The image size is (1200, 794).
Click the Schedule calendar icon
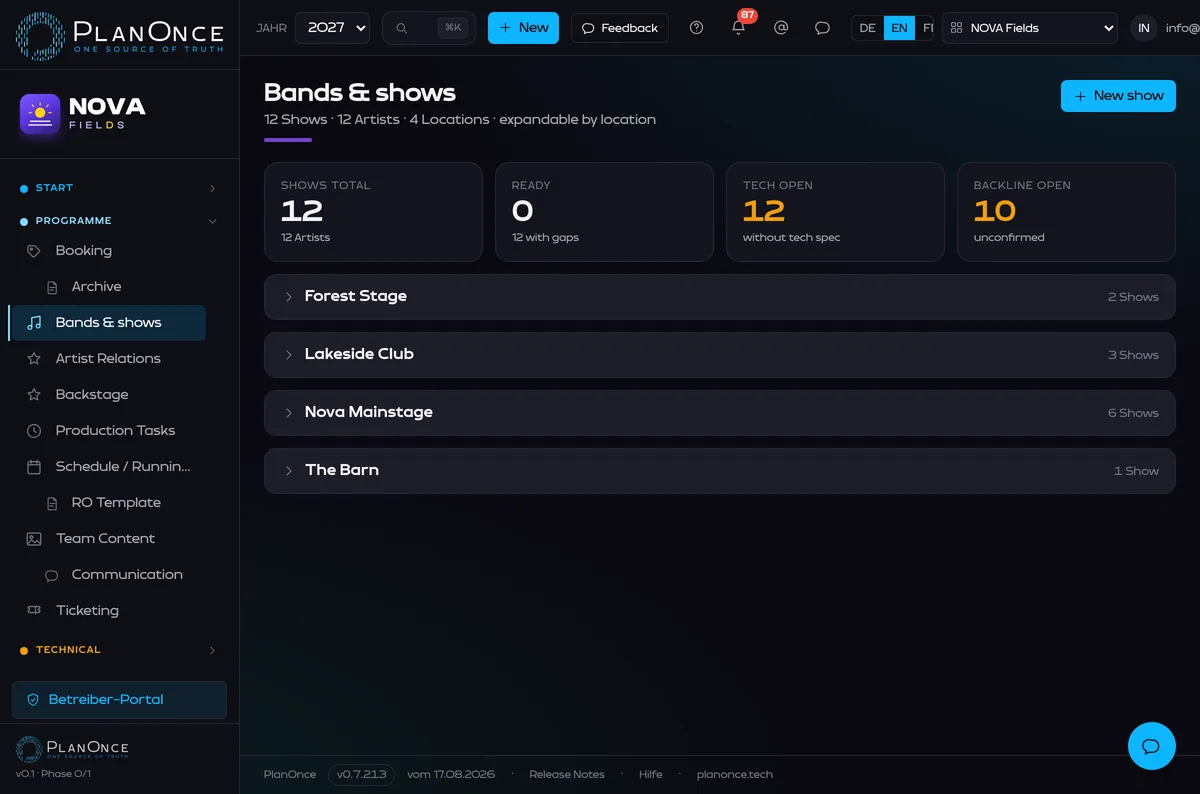pos(34,467)
